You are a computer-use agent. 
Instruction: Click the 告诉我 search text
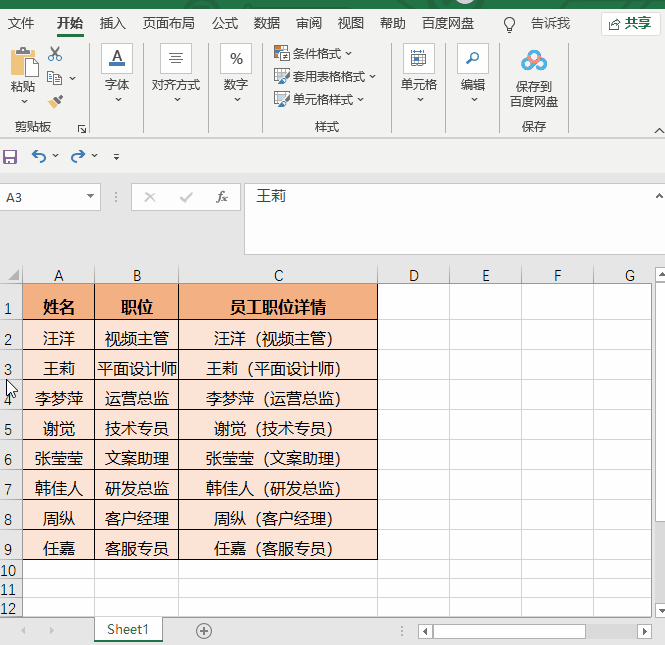coord(550,23)
